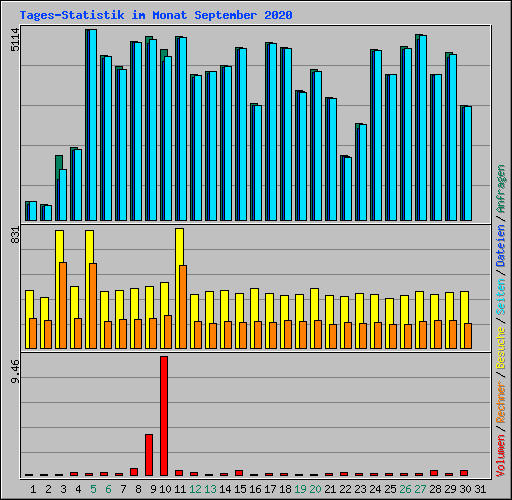Click the green day 12 axis label

[x=195, y=489]
